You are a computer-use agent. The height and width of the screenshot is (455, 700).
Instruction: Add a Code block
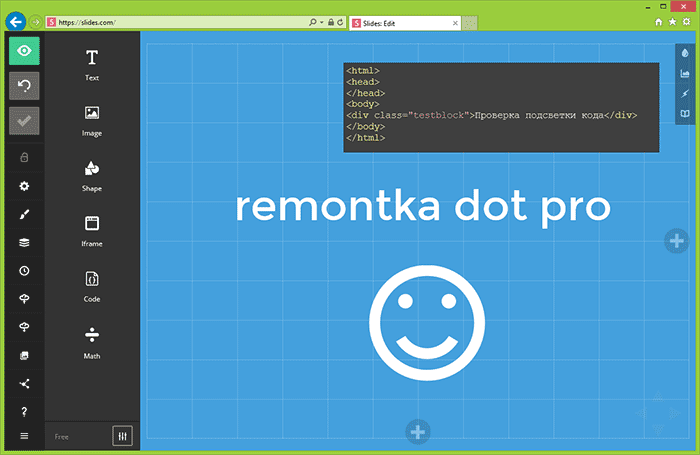click(92, 287)
